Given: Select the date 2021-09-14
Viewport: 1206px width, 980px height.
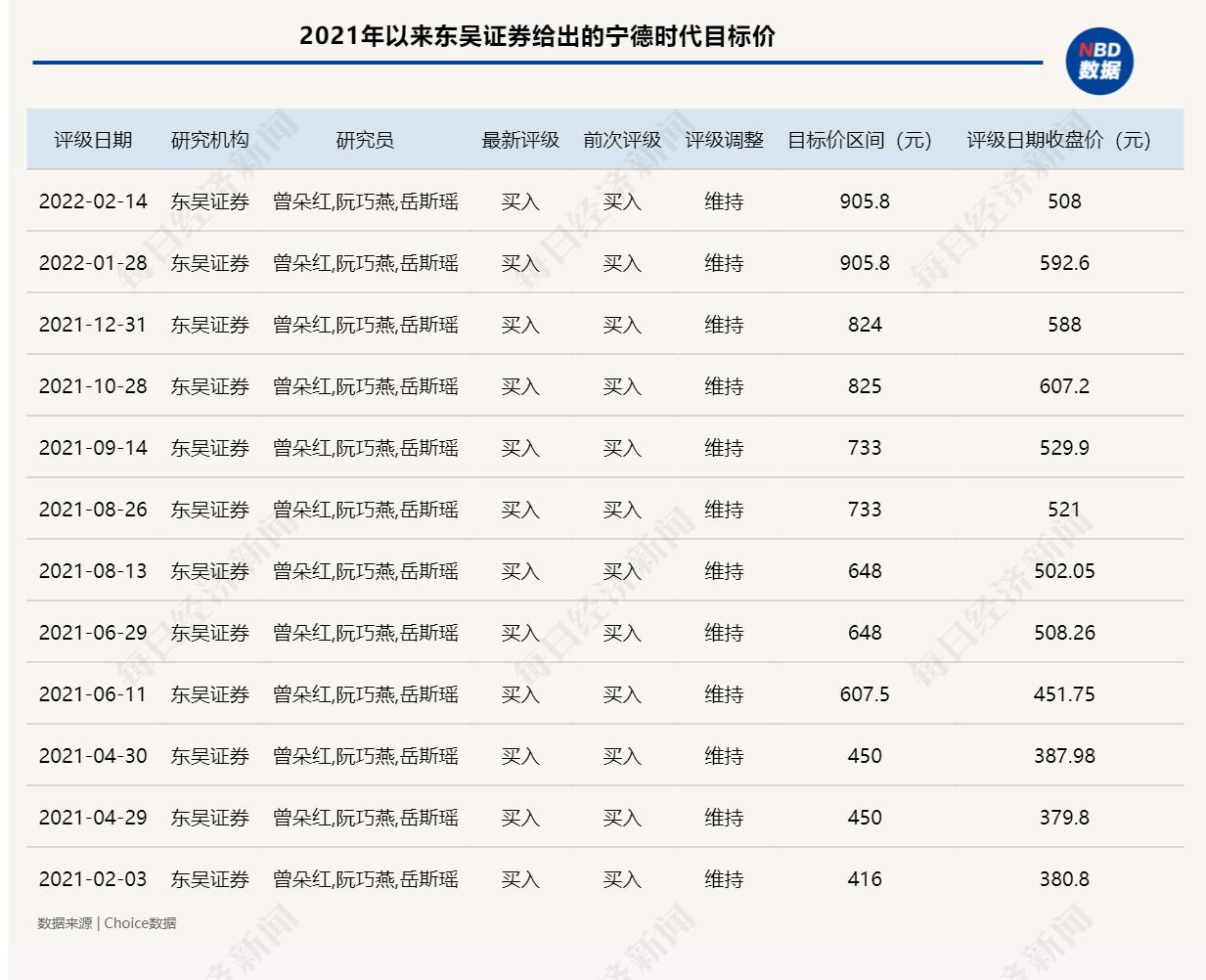Looking at the screenshot, I should [x=93, y=448].
